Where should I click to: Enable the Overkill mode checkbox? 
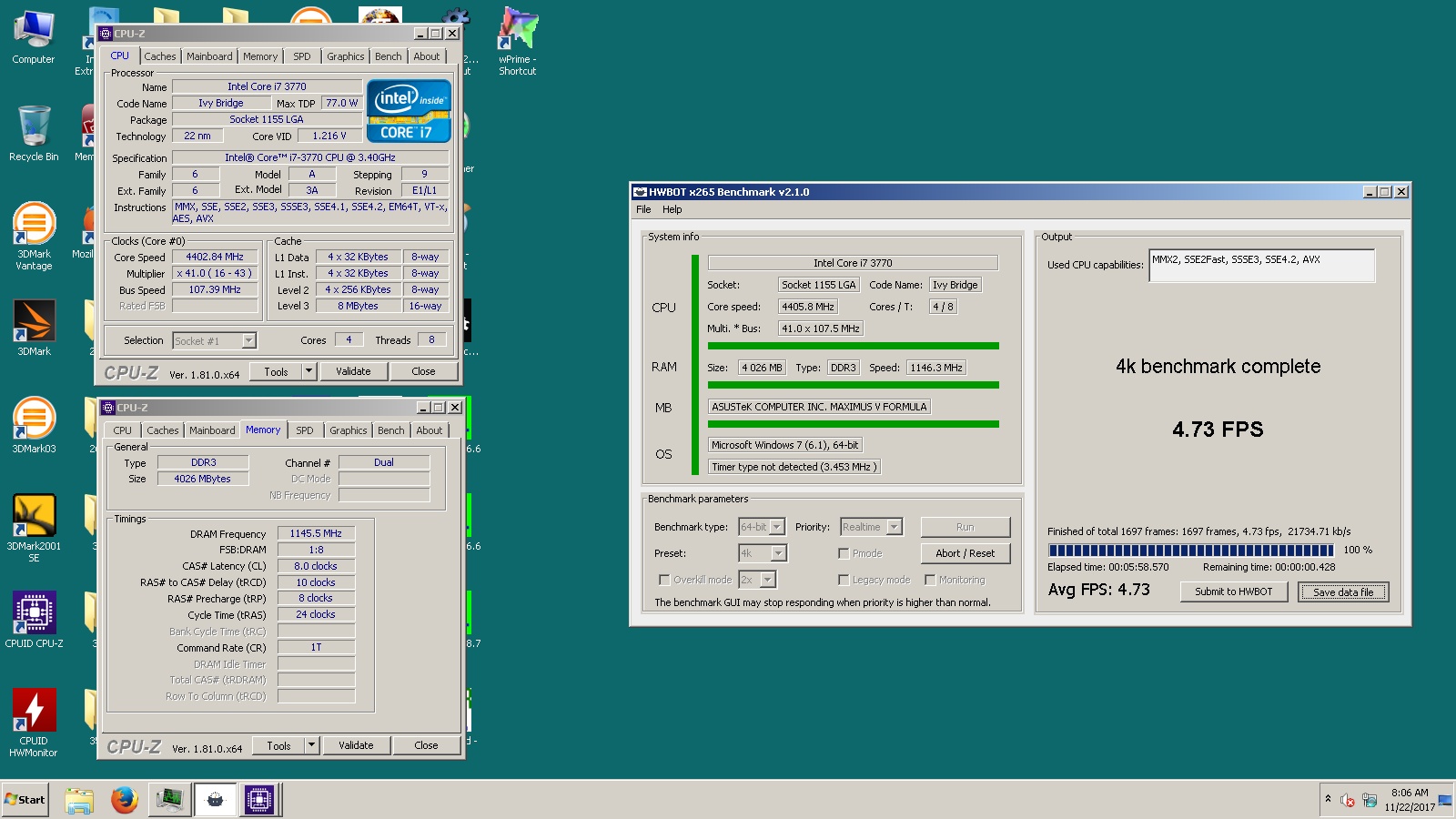coord(664,580)
